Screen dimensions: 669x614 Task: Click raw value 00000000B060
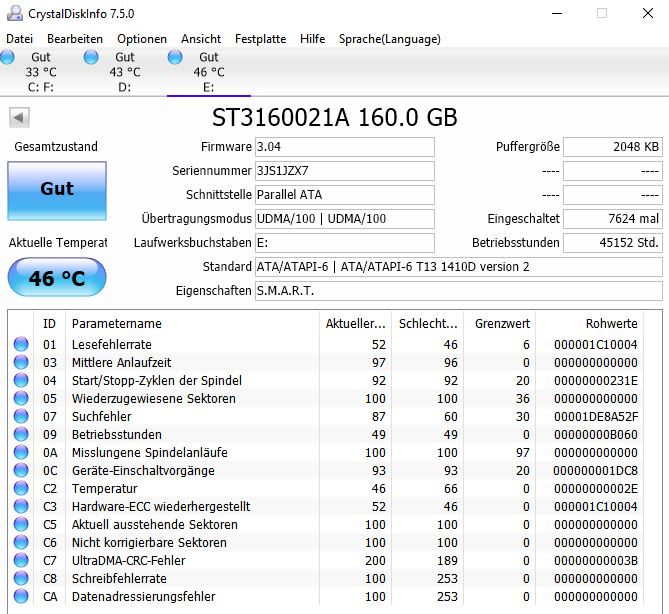point(596,434)
